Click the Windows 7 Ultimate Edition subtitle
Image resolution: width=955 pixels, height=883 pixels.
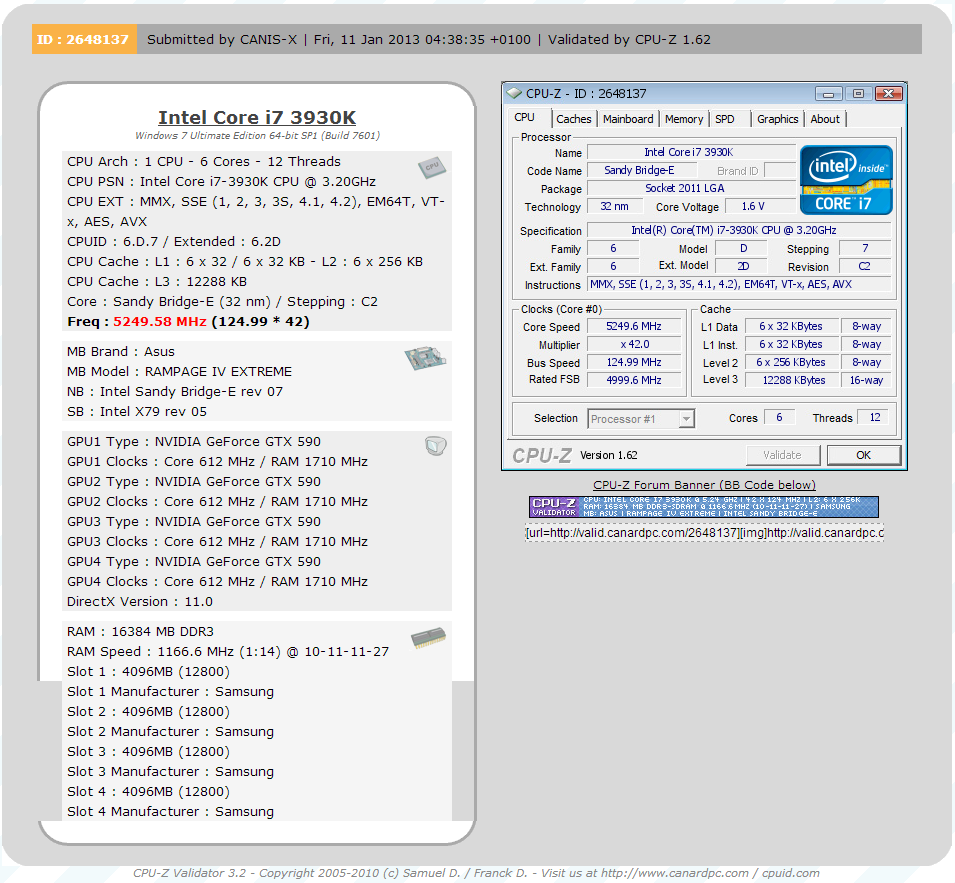257,135
